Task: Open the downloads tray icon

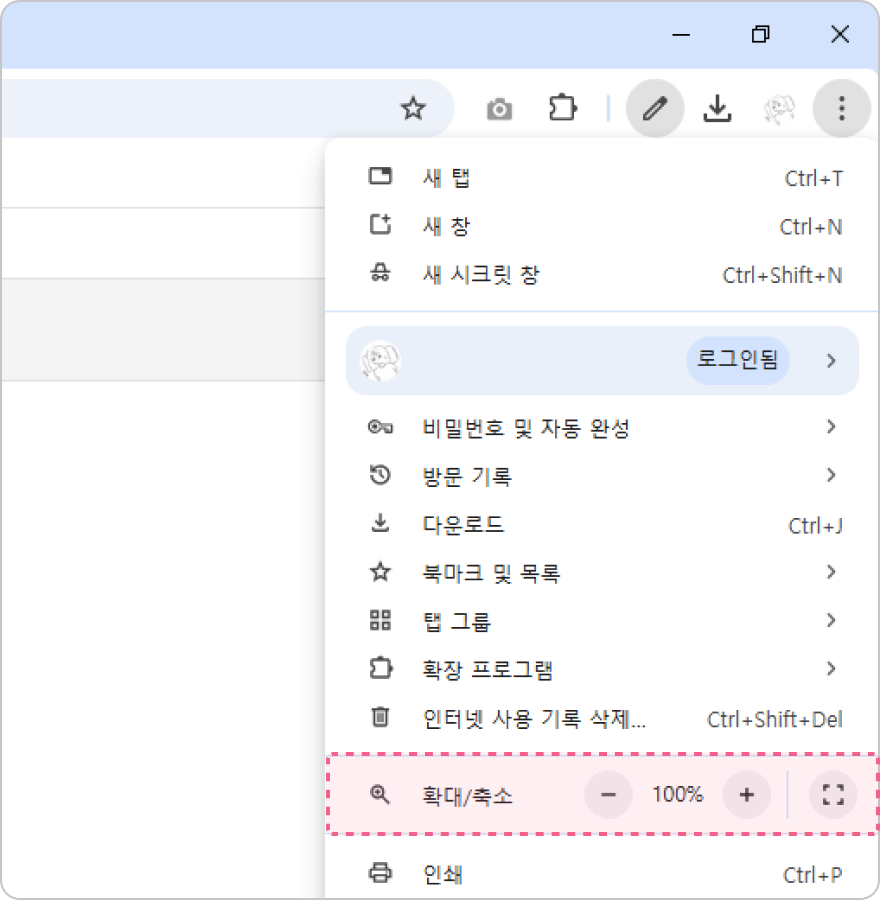Action: click(x=717, y=108)
